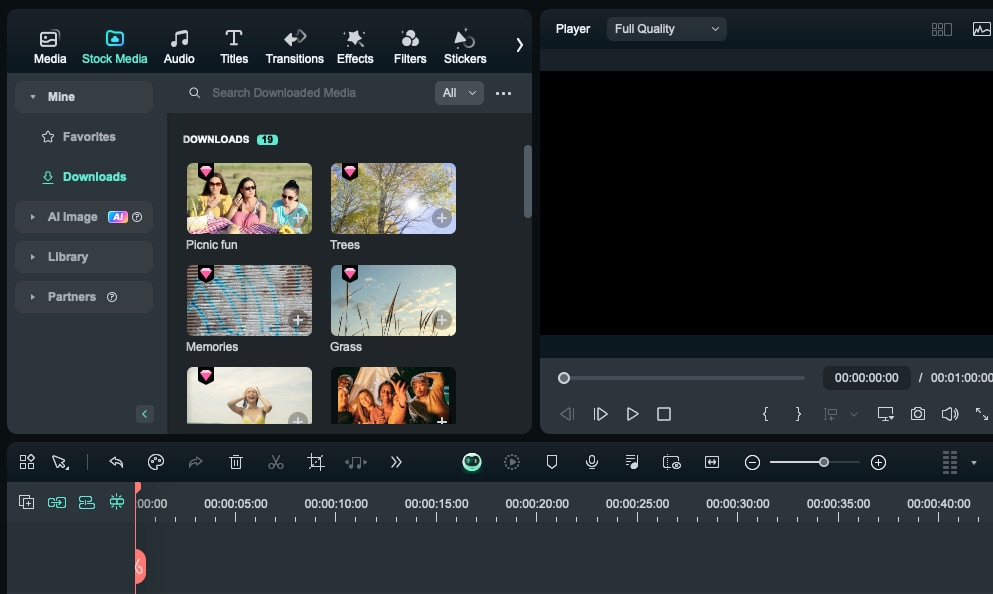The width and height of the screenshot is (993, 594).
Task: Open the All filter dropdown
Action: (x=459, y=93)
